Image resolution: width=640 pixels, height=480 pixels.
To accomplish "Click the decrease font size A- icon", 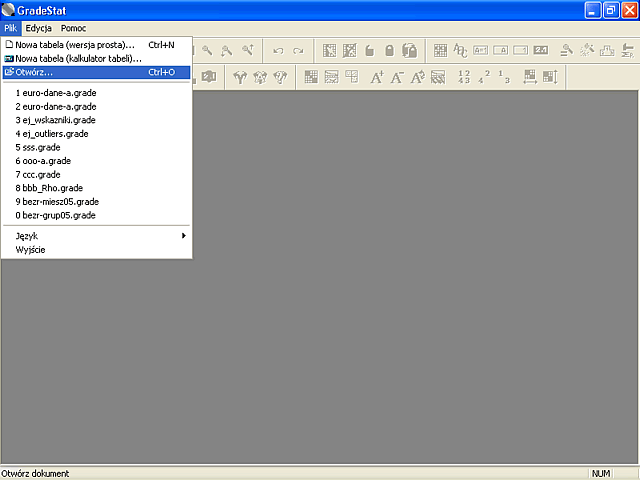I will click(397, 77).
